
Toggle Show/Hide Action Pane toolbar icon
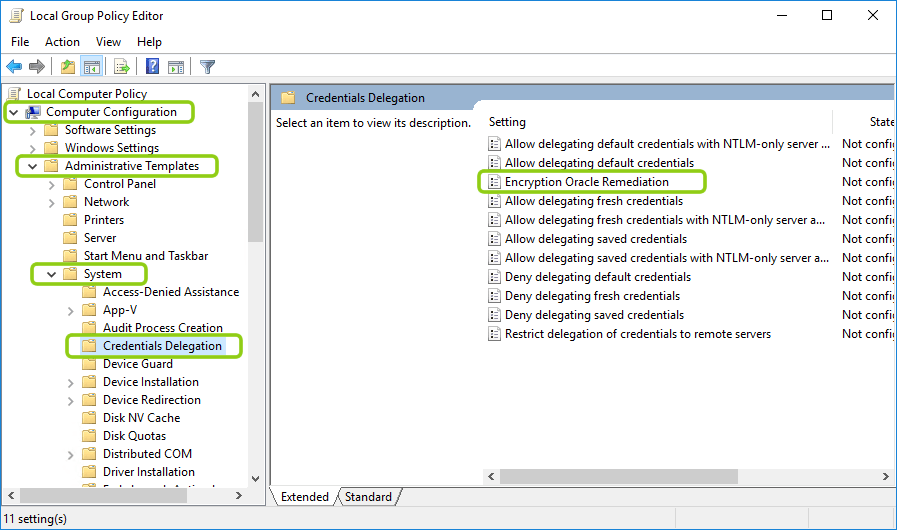176,67
